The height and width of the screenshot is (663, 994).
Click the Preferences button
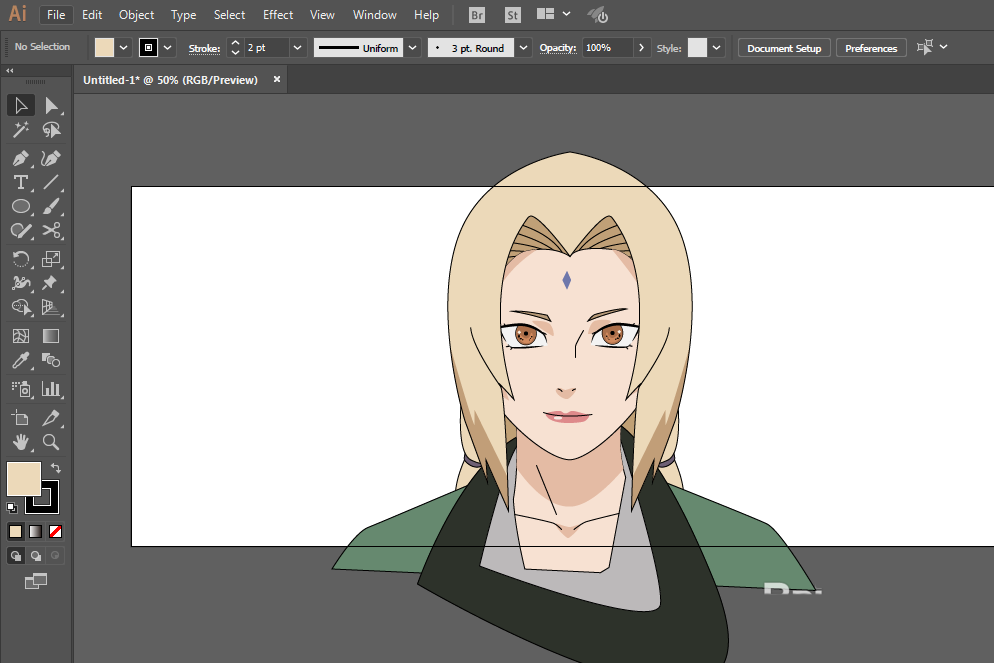click(871, 48)
